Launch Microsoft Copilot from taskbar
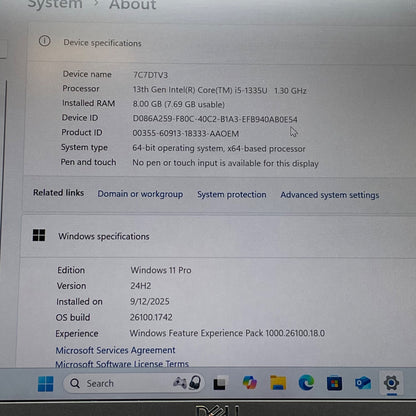Screen dimensions: 416x416 (249, 382)
